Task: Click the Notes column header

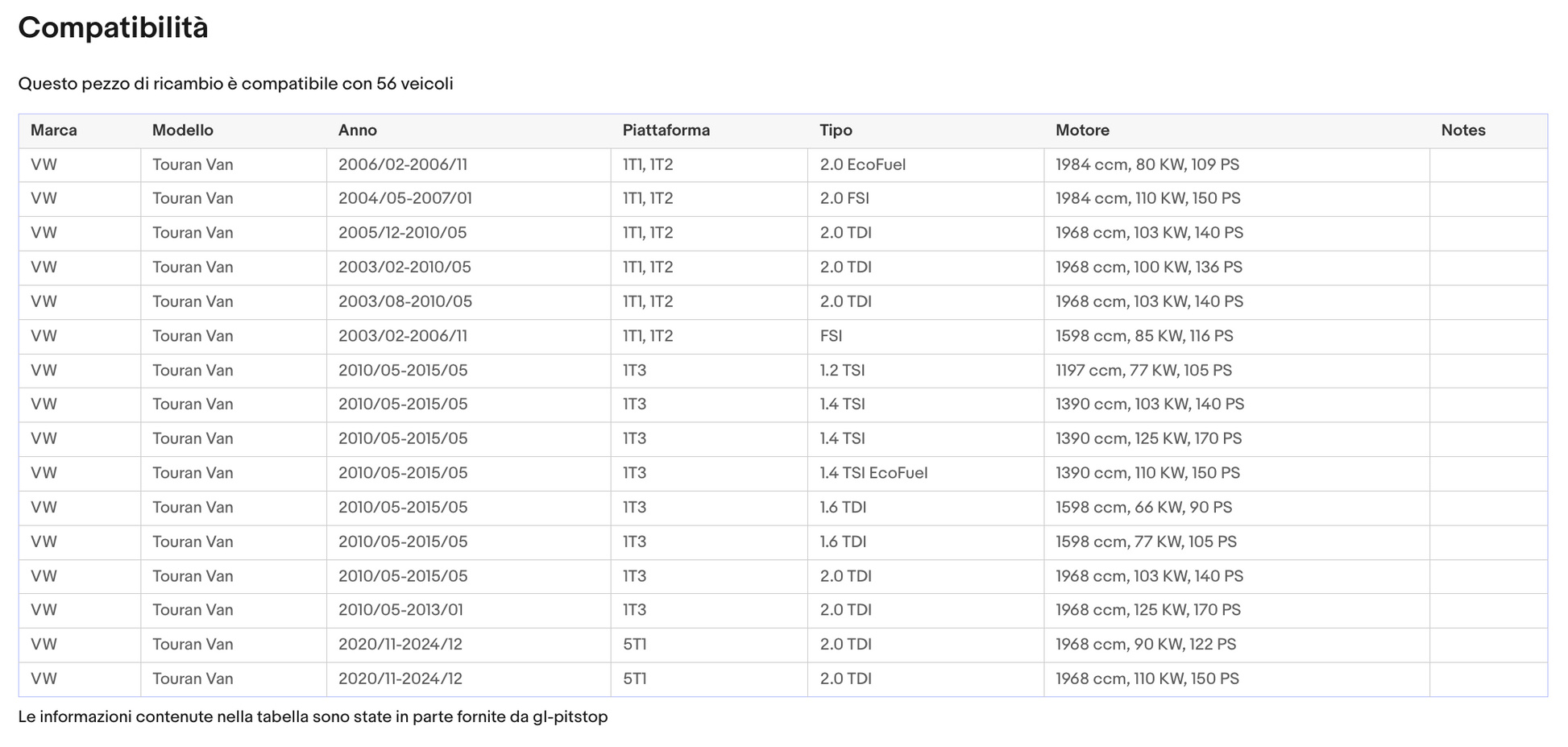Action: (1463, 131)
